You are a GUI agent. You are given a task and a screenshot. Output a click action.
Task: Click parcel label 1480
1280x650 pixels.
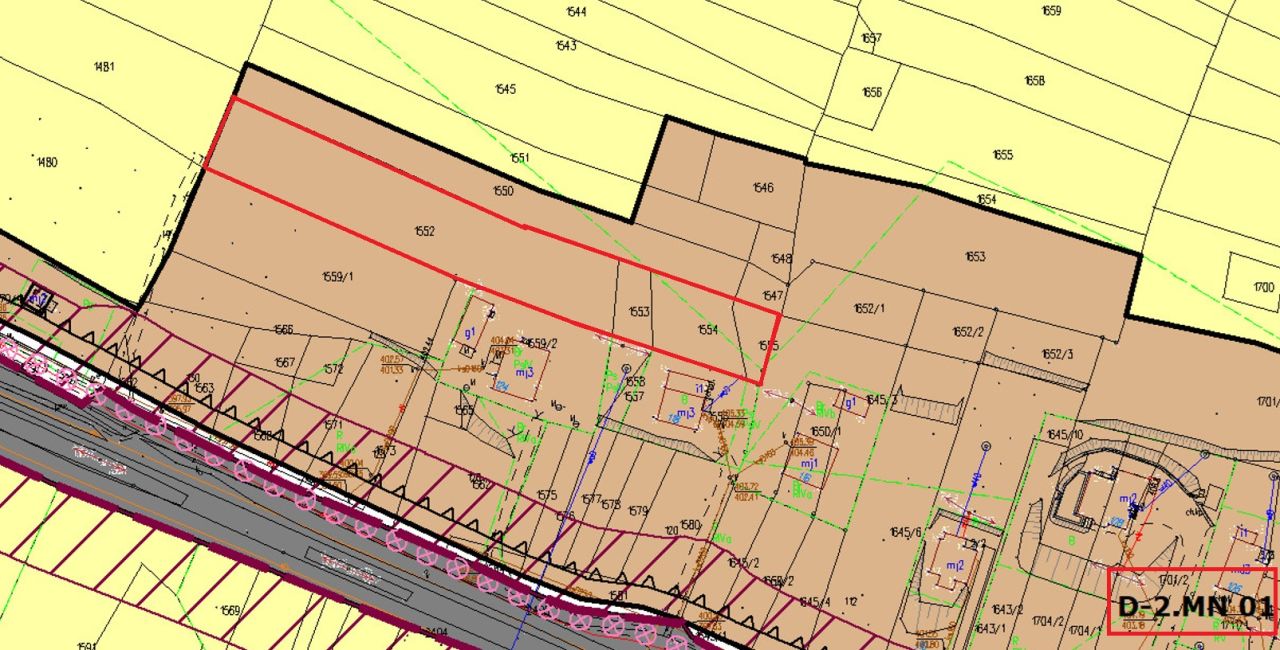[46, 161]
